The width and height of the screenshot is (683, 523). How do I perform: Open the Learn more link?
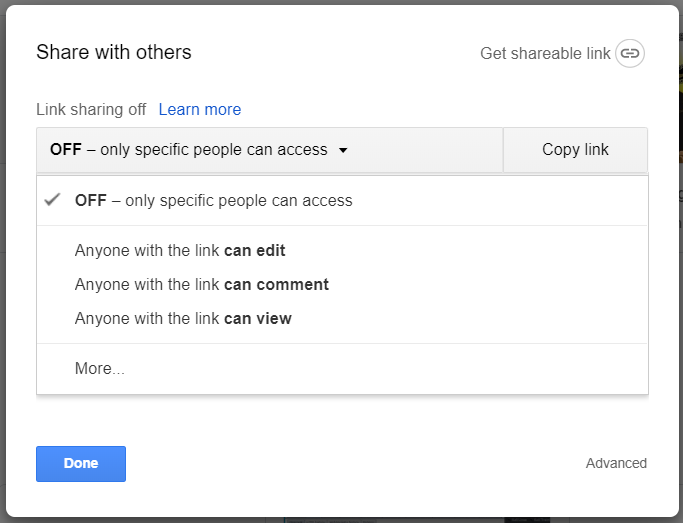pos(200,110)
